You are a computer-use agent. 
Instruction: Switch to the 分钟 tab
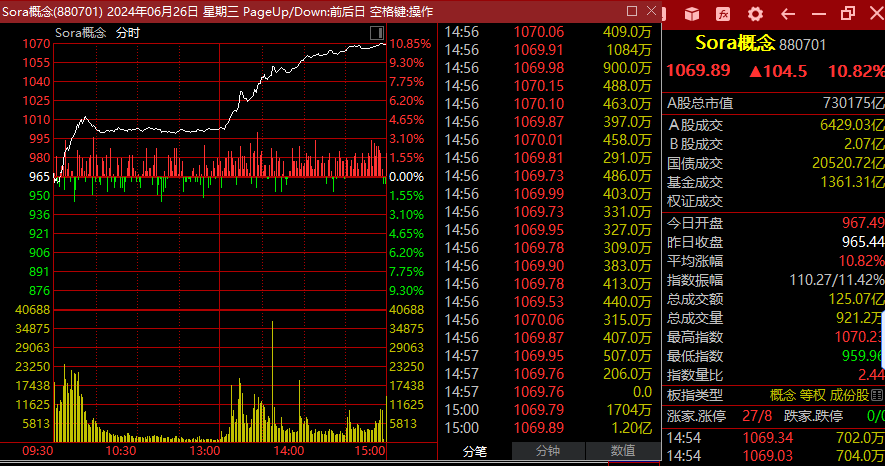coord(547,451)
